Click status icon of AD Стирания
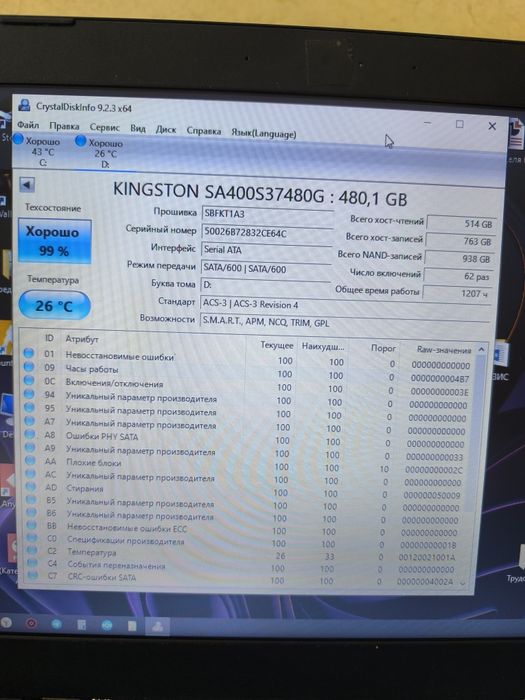The width and height of the screenshot is (525, 700). 31,486
